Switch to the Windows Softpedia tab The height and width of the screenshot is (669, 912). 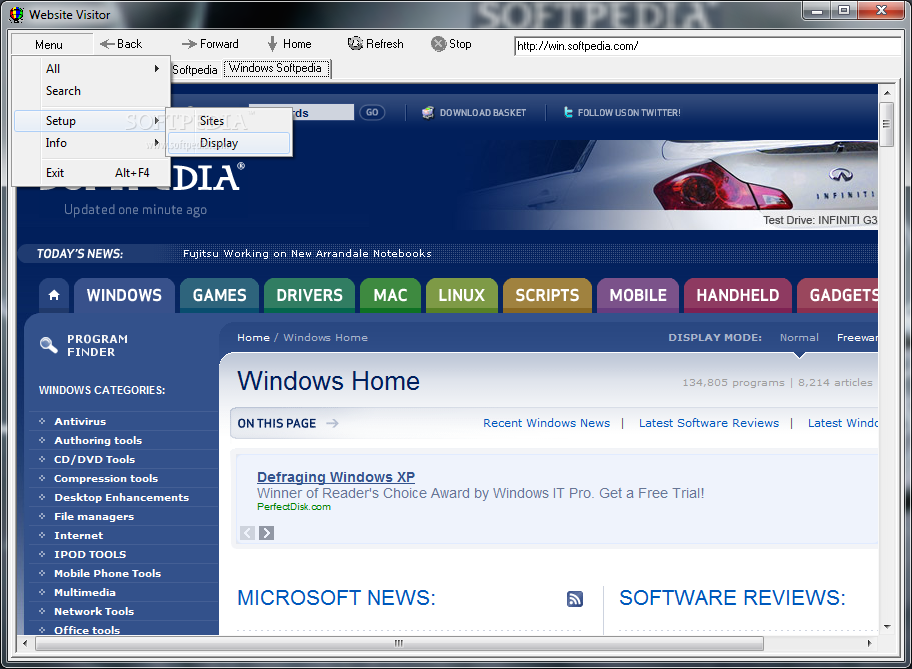(275, 68)
